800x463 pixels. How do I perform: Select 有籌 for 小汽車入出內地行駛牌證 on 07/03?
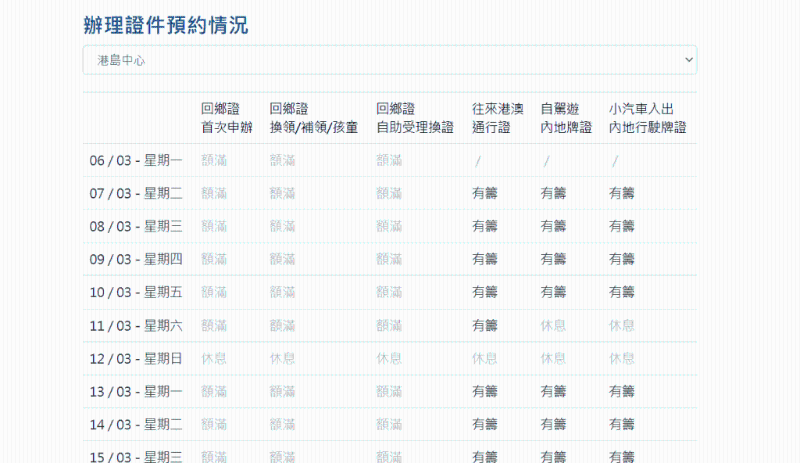coord(622,193)
